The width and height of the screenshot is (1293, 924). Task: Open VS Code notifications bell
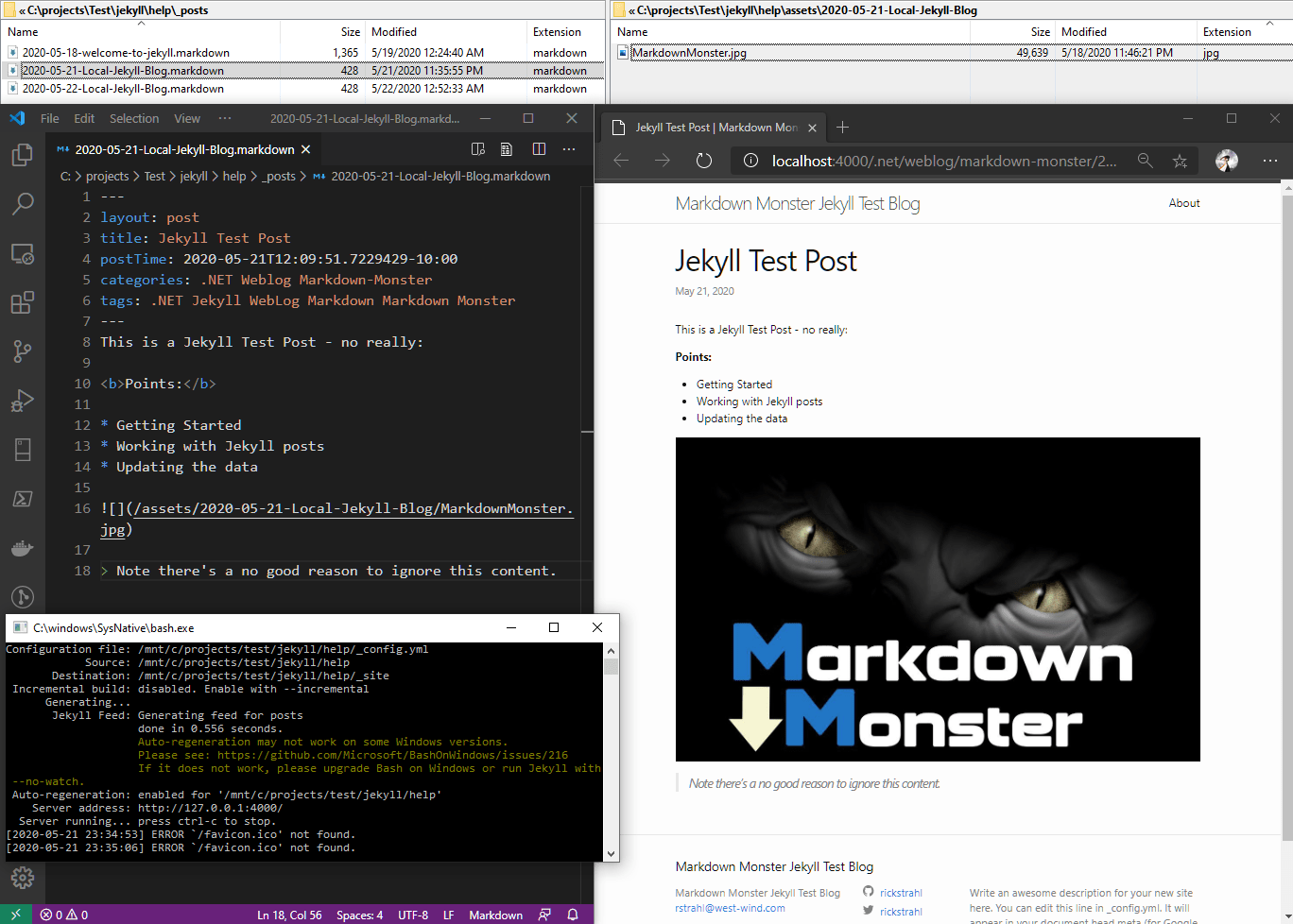(x=573, y=915)
